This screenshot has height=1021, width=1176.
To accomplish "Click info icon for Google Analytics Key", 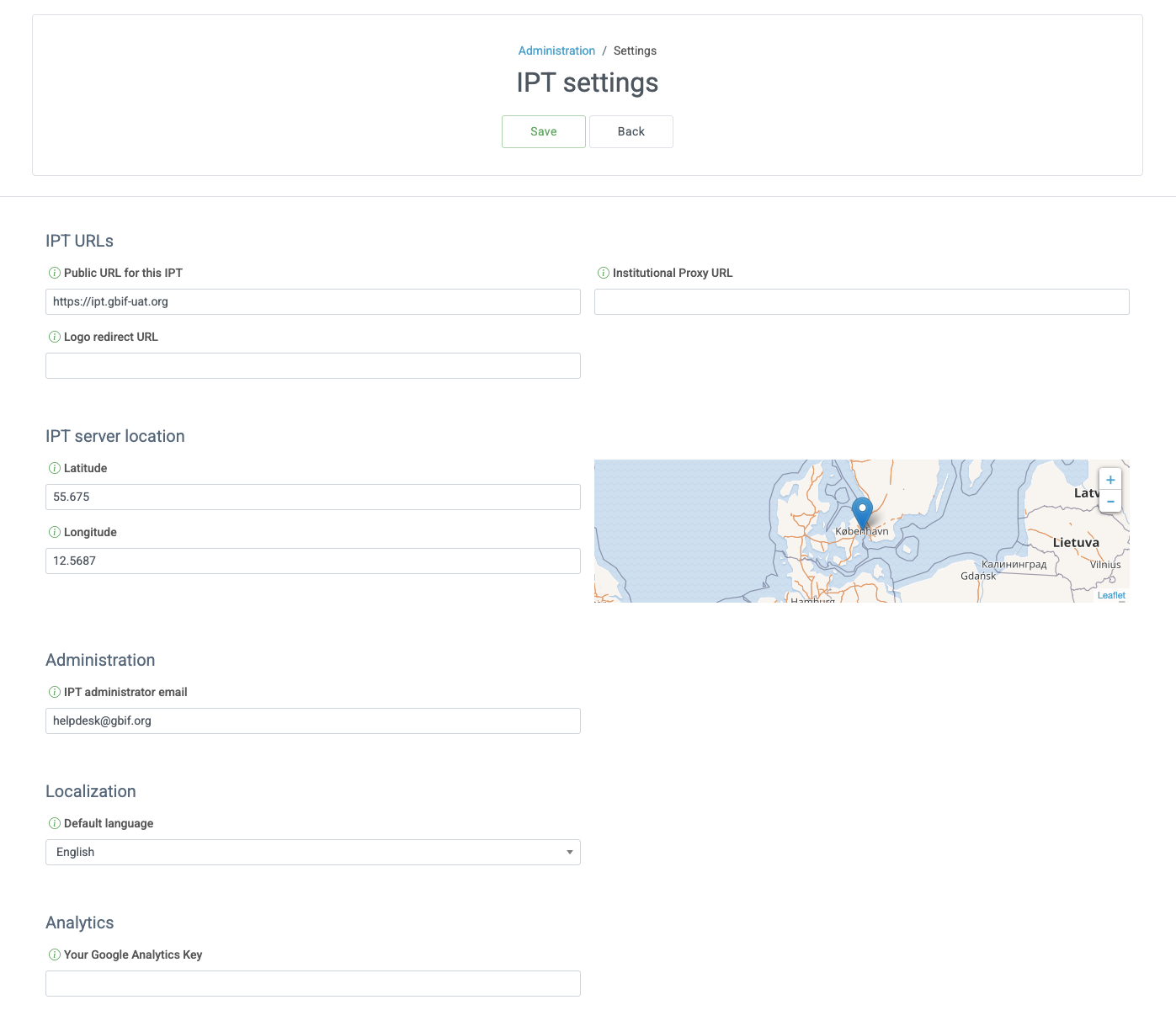I will coord(55,955).
